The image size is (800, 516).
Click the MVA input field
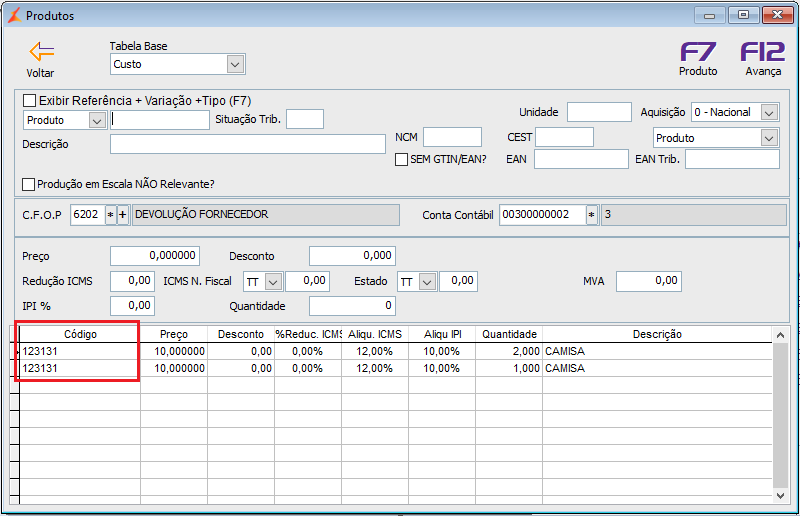coord(648,281)
